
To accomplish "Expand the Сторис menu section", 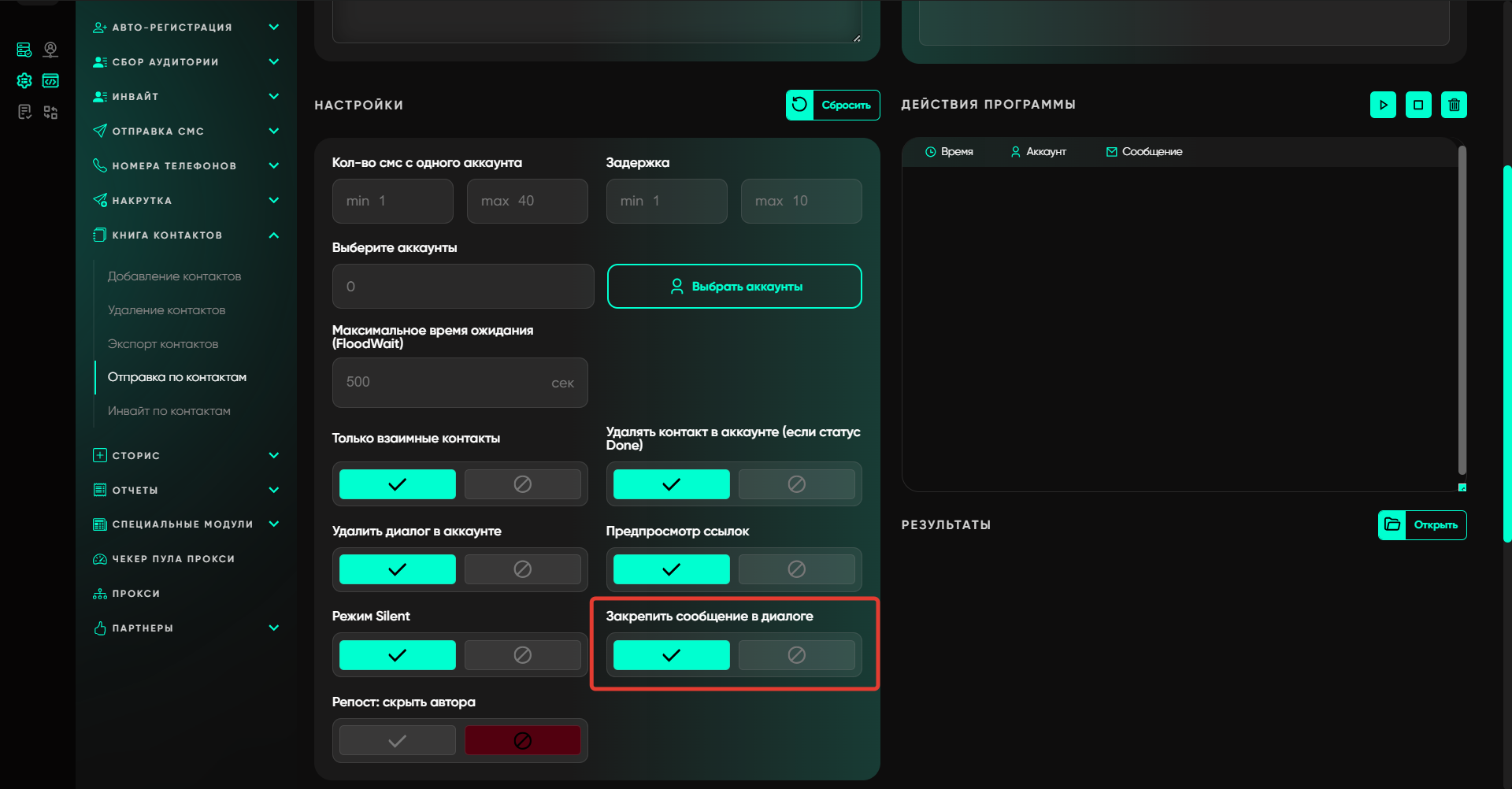I will click(273, 455).
